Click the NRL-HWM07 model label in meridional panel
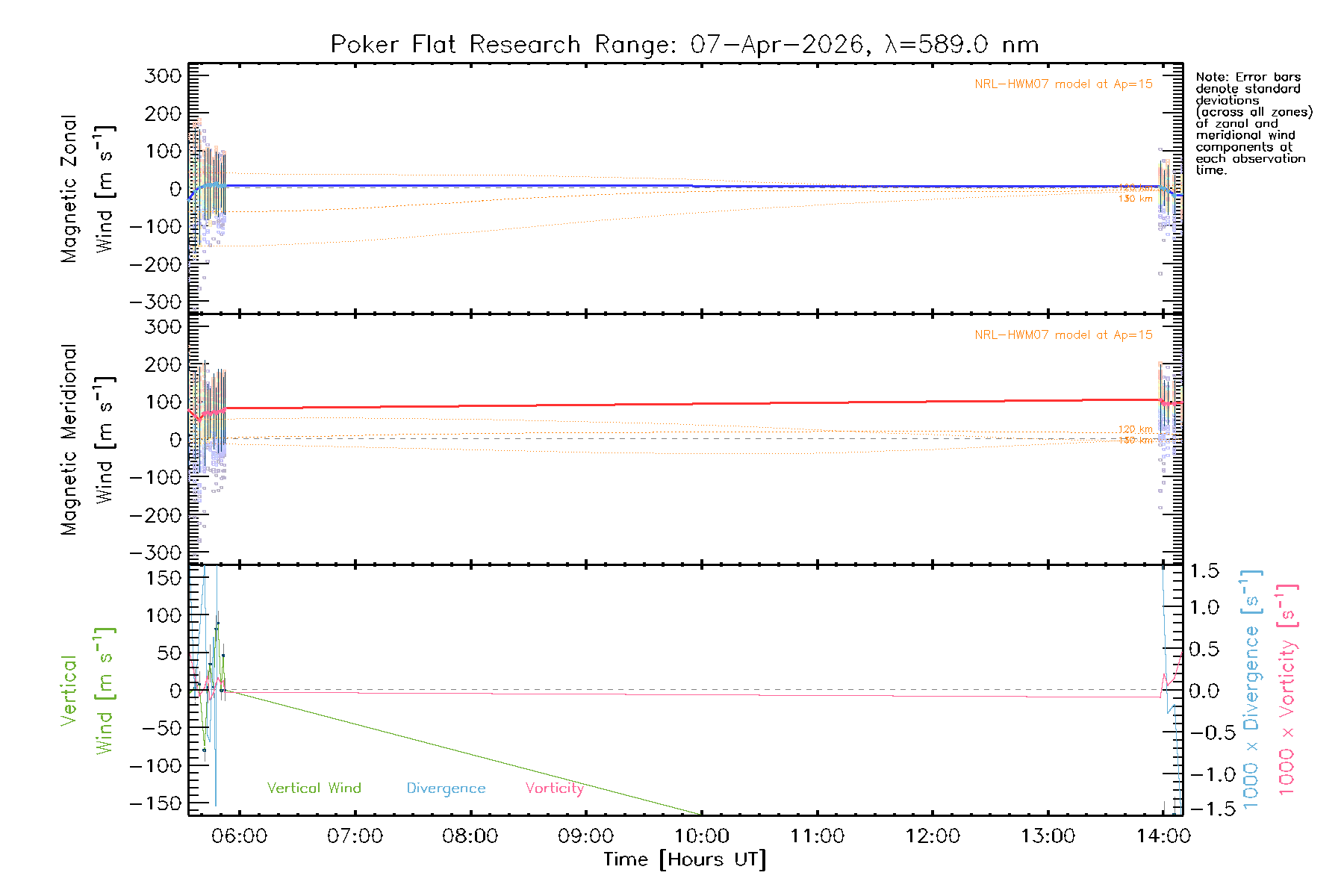Image resolution: width=1344 pixels, height=896 pixels. tap(1063, 335)
